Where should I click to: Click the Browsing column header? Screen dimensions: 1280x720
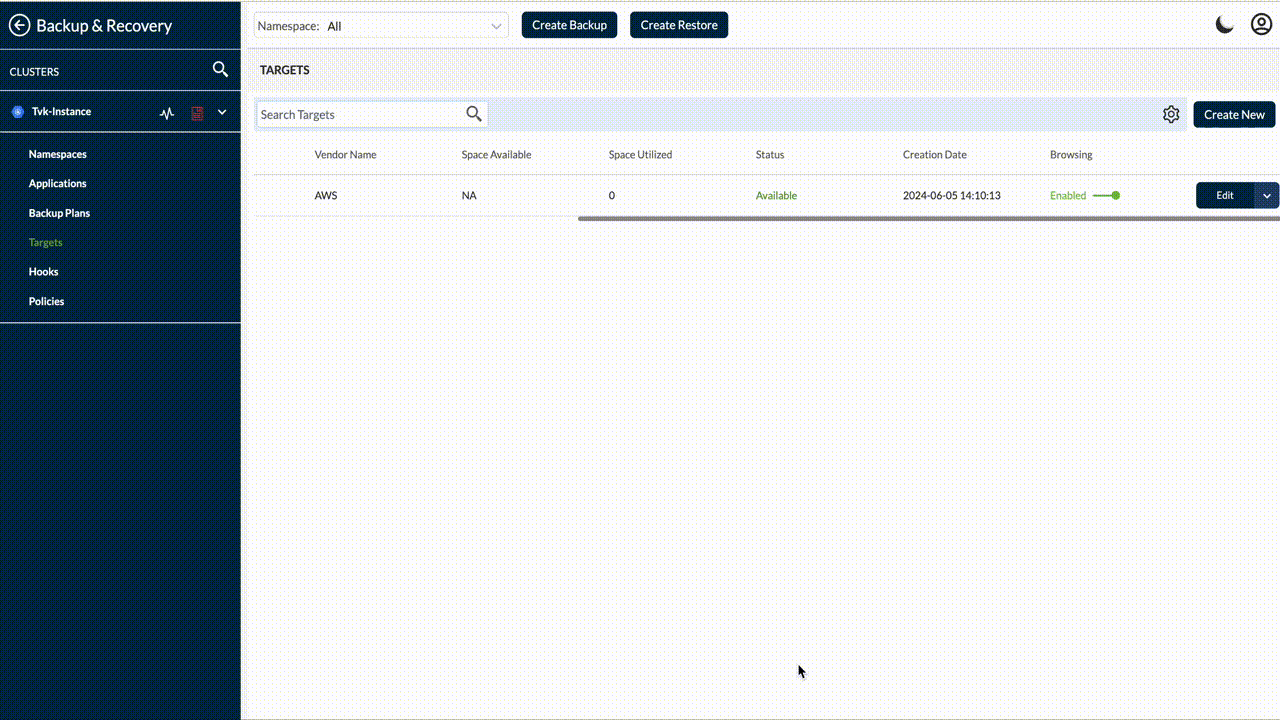1071,155
